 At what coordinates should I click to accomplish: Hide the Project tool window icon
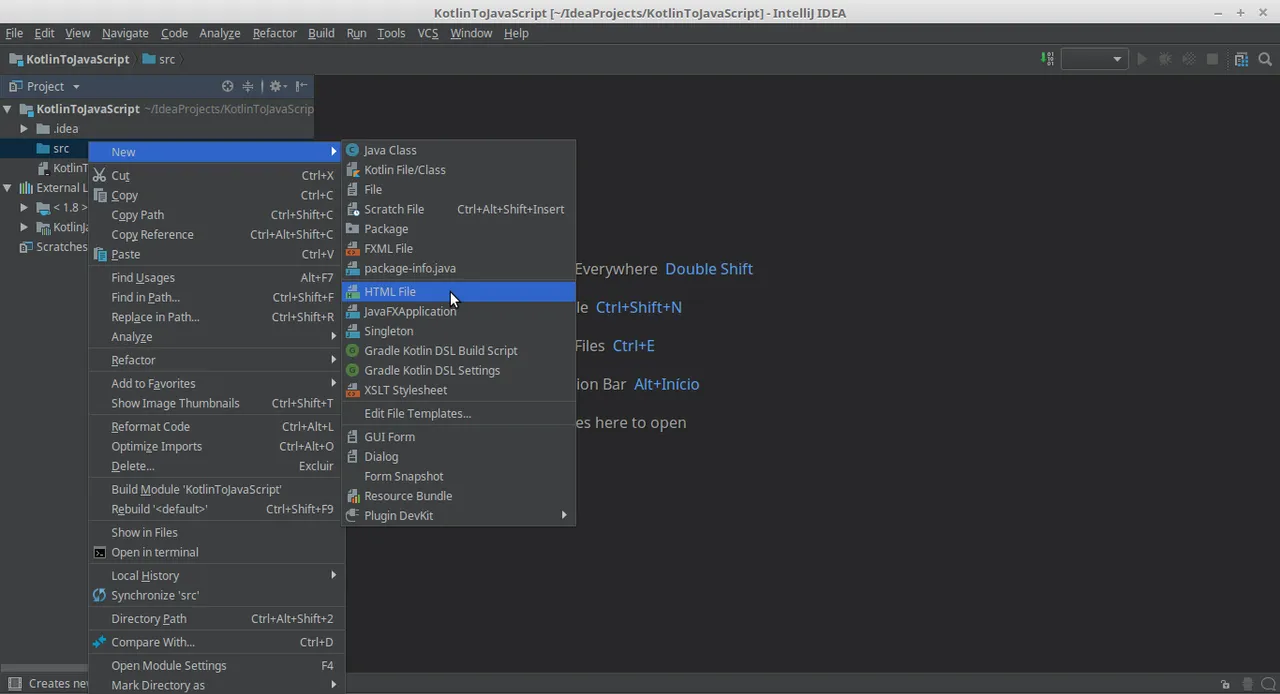tap(301, 86)
